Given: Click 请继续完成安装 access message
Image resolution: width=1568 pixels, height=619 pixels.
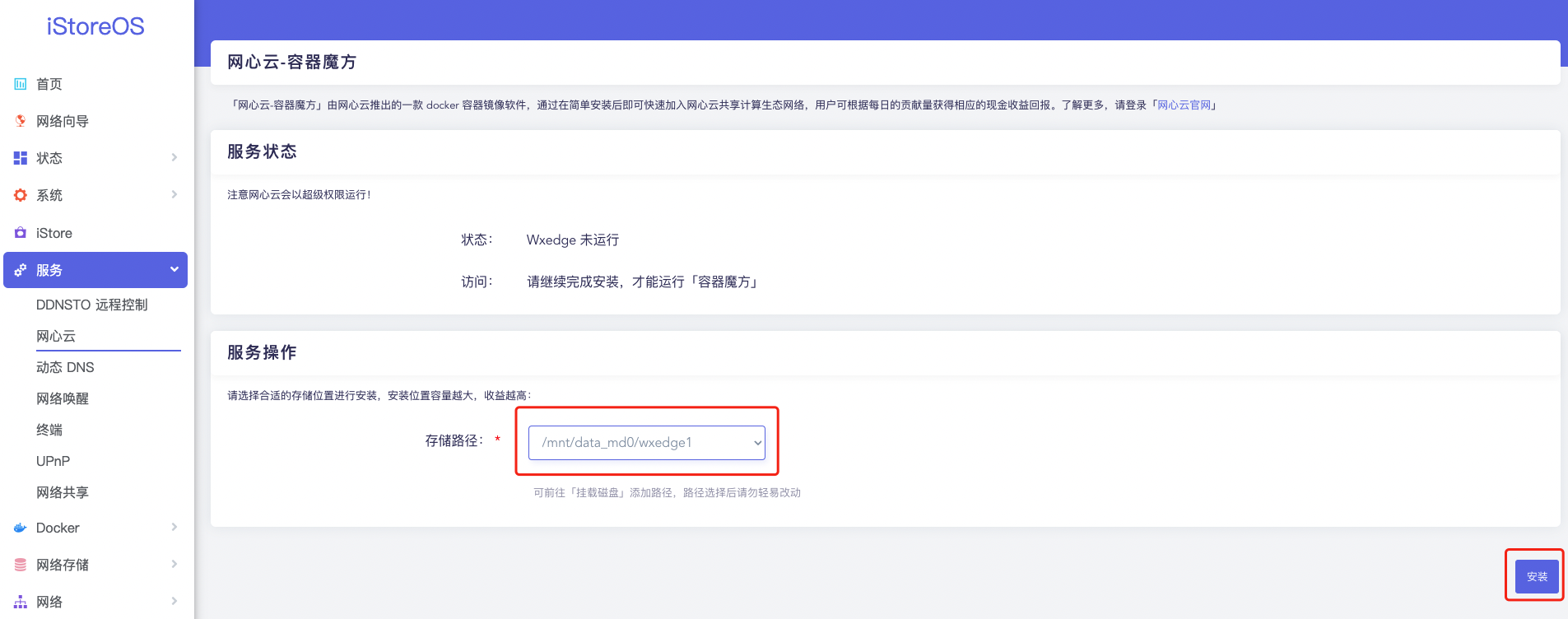Looking at the screenshot, I should click(x=642, y=282).
